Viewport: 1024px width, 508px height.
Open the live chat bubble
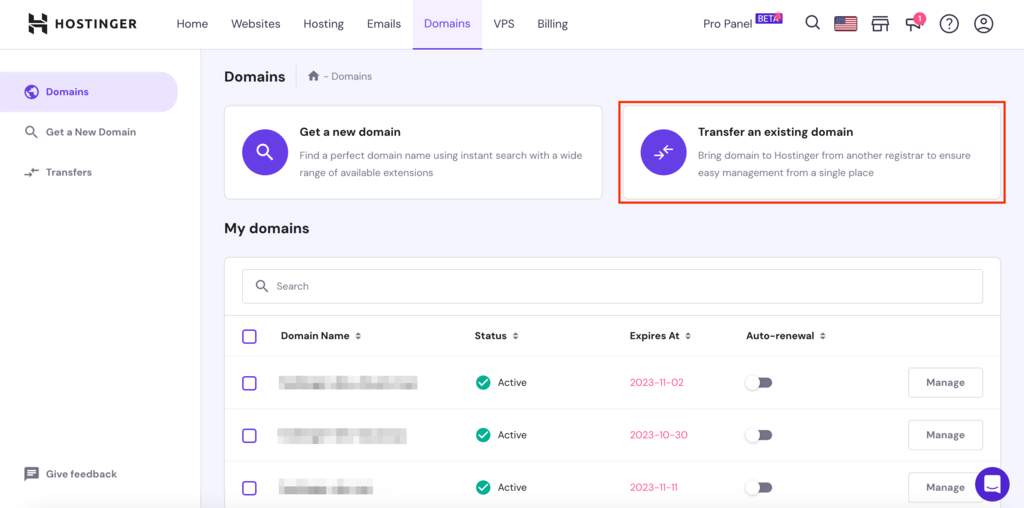tap(992, 484)
